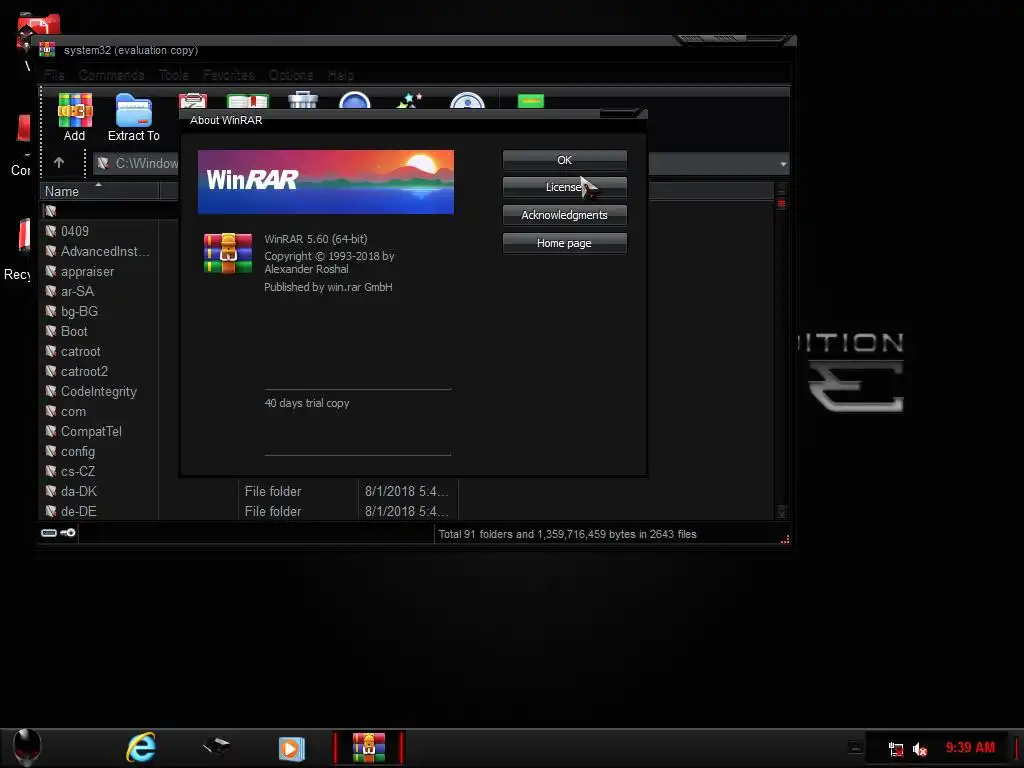Open the Help menu
Screen dimensions: 1024x768
[341, 75]
